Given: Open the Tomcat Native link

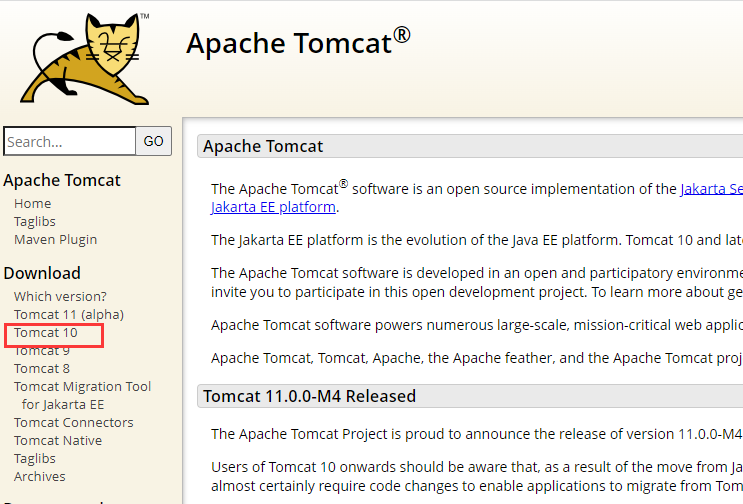Looking at the screenshot, I should pyautogui.click(x=58, y=441).
